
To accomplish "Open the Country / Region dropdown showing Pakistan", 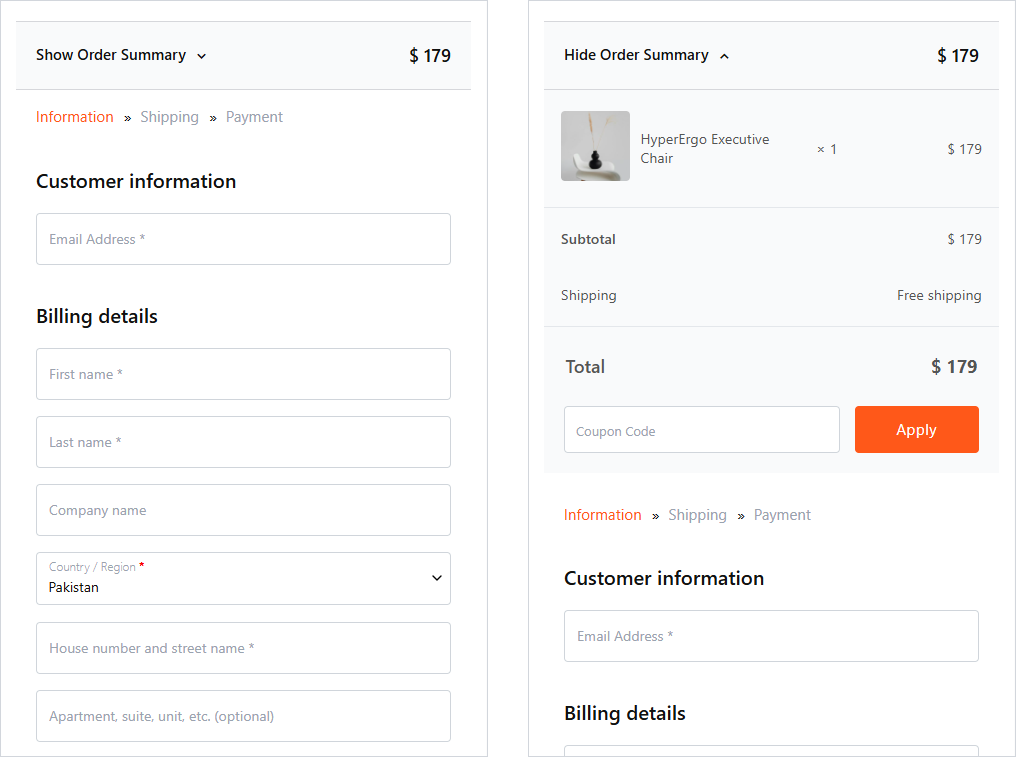I will pyautogui.click(x=243, y=578).
